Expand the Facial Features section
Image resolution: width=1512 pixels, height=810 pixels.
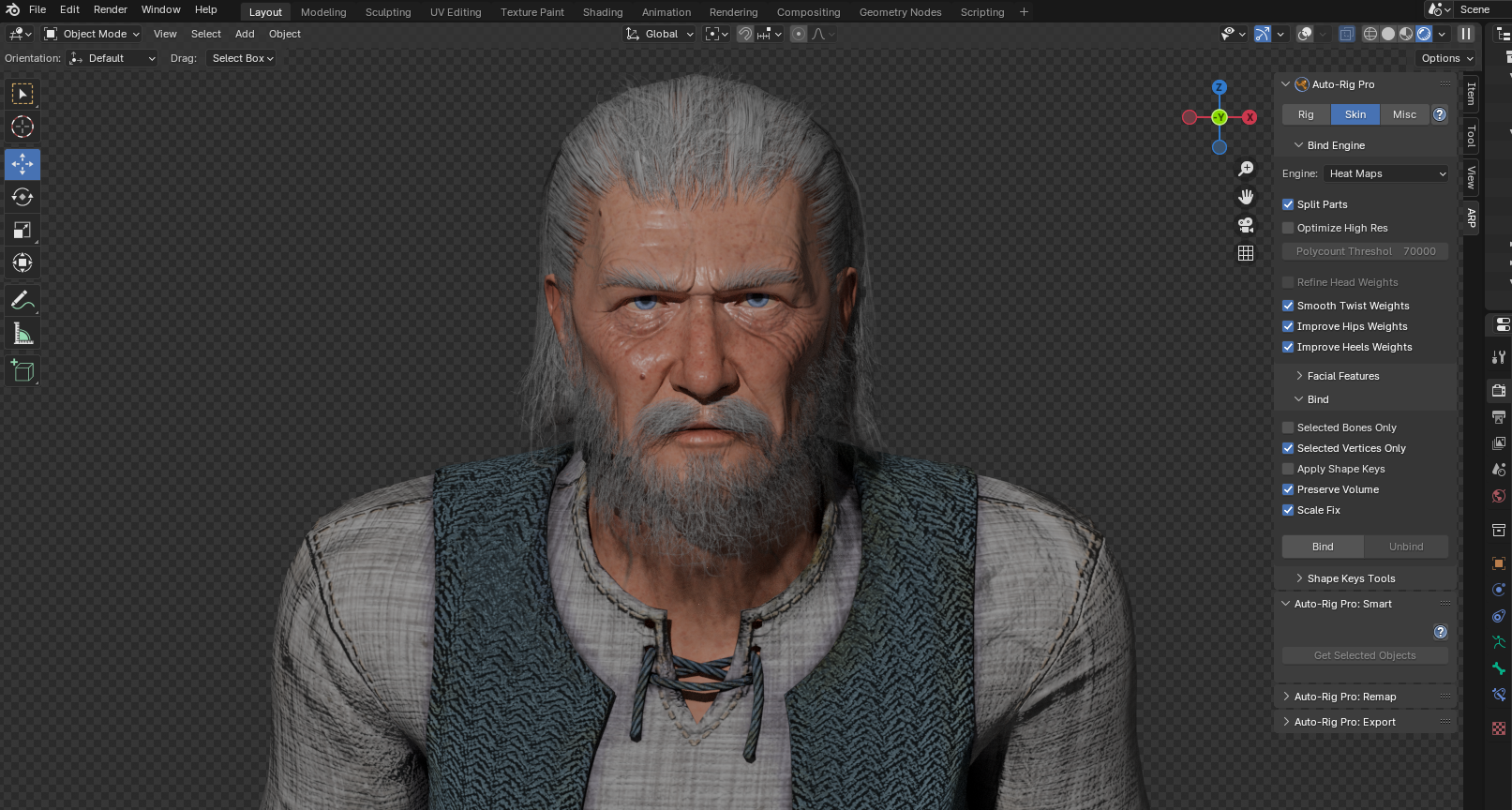(1342, 376)
